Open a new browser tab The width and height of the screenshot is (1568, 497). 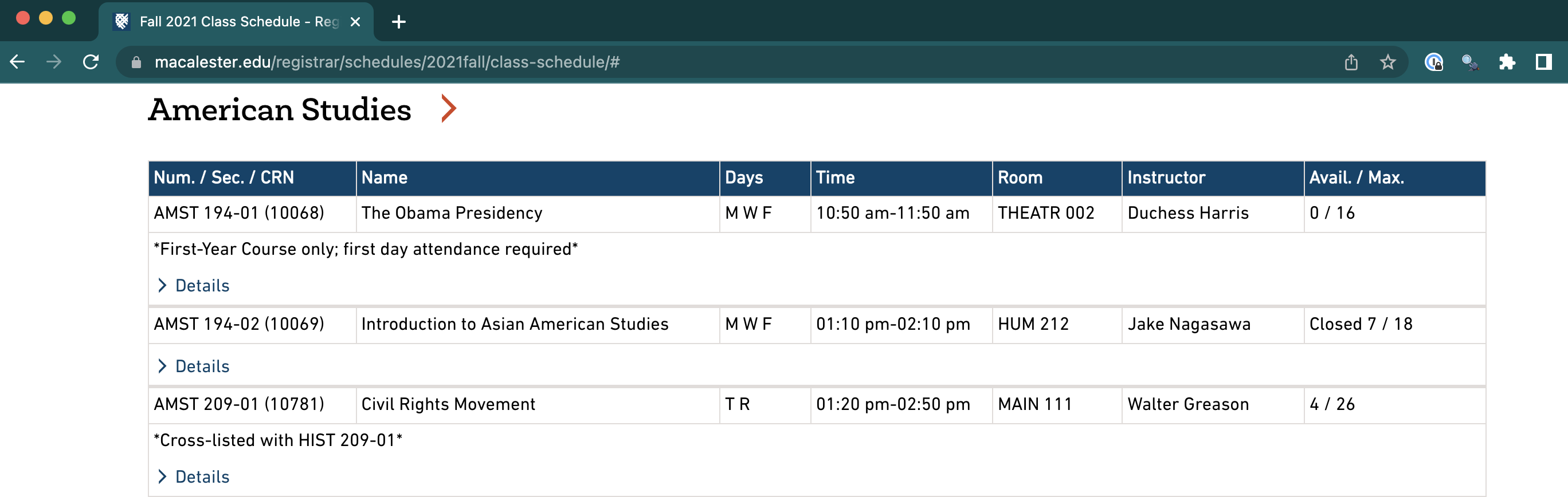[399, 22]
